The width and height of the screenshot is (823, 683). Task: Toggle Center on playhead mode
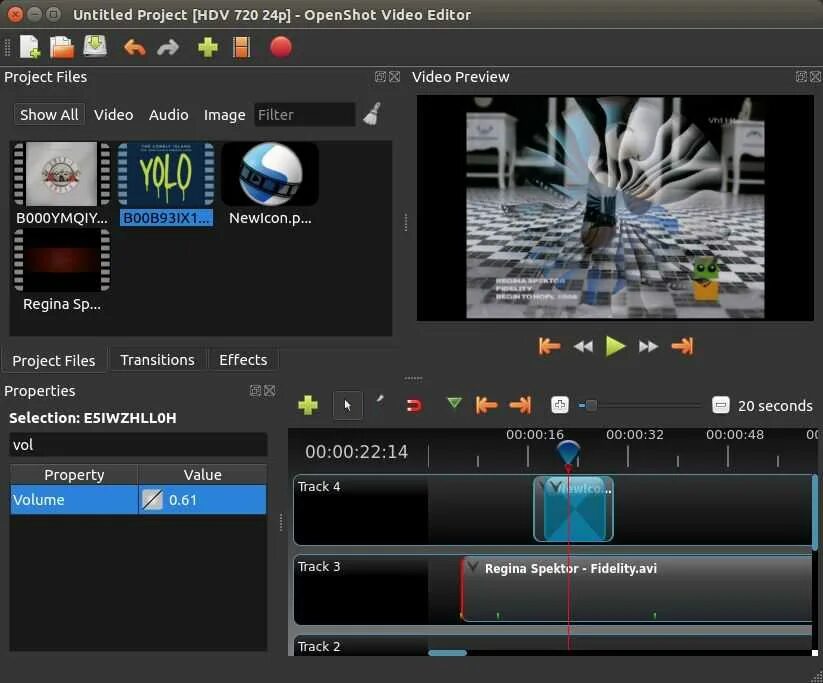click(559, 405)
